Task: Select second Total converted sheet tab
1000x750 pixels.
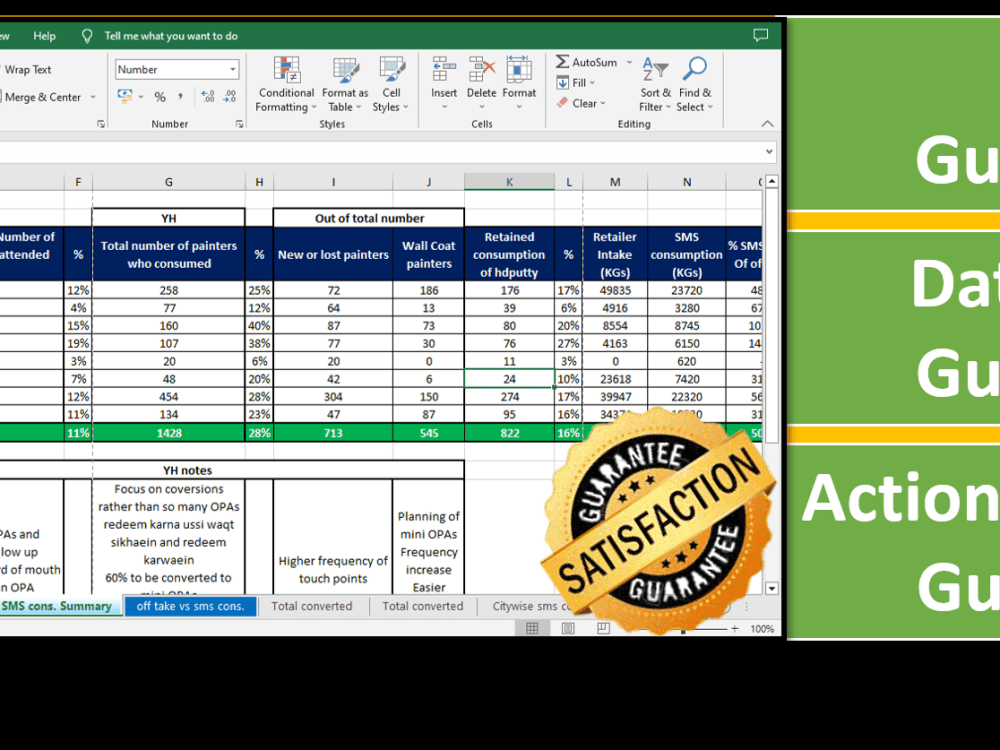Action: [423, 607]
